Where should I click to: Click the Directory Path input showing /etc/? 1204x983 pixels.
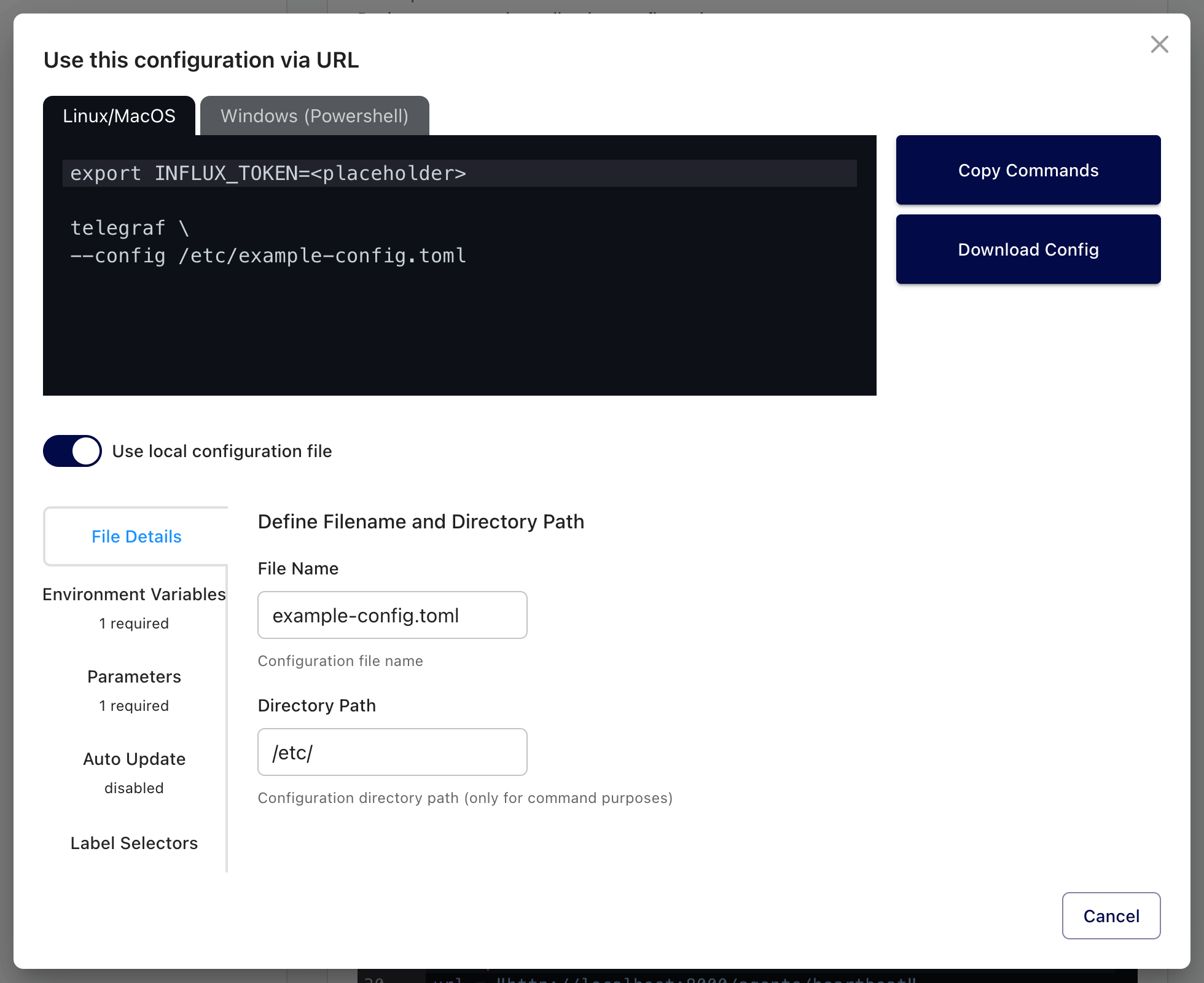pos(392,751)
